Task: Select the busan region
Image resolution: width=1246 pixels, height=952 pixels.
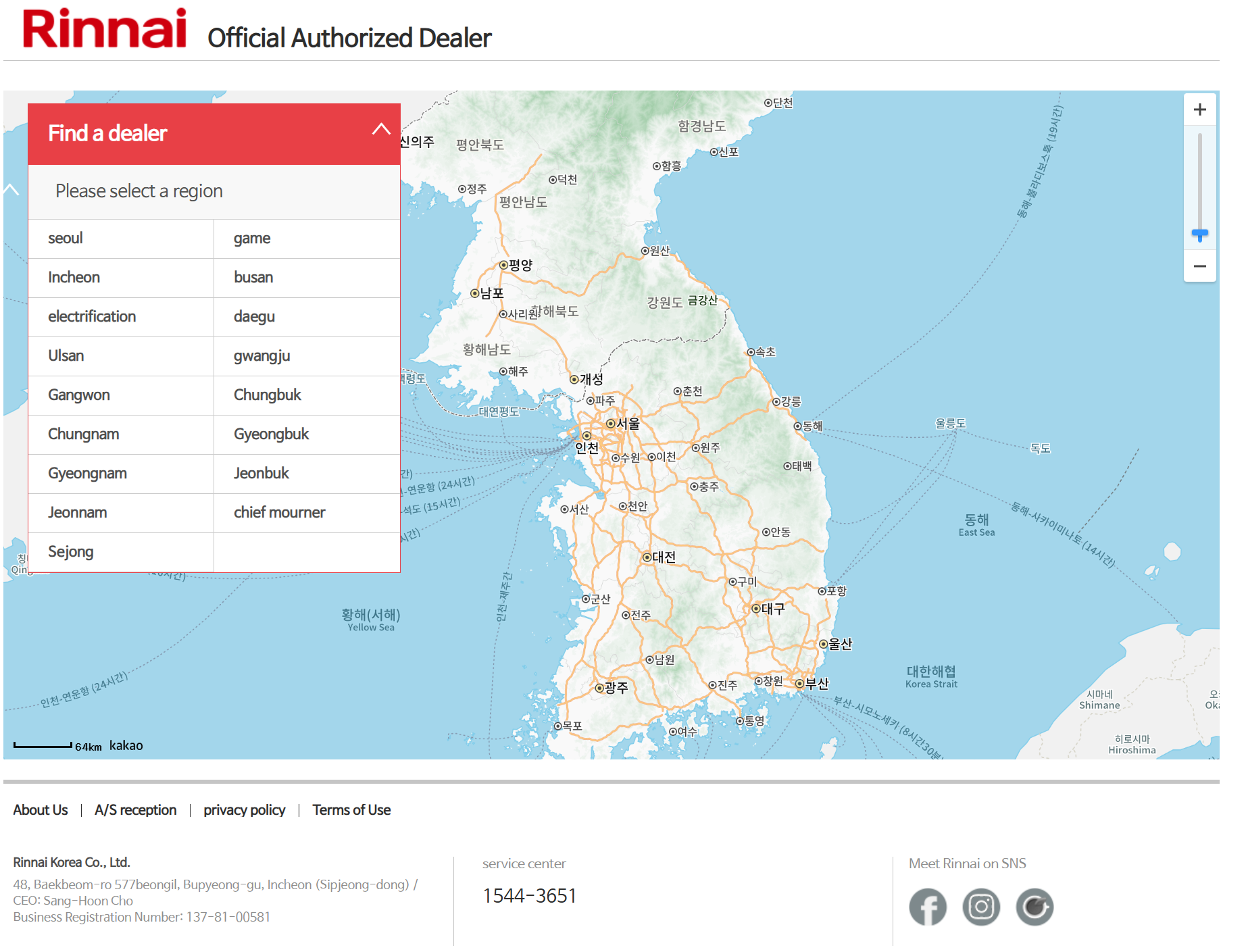Action: click(x=307, y=278)
